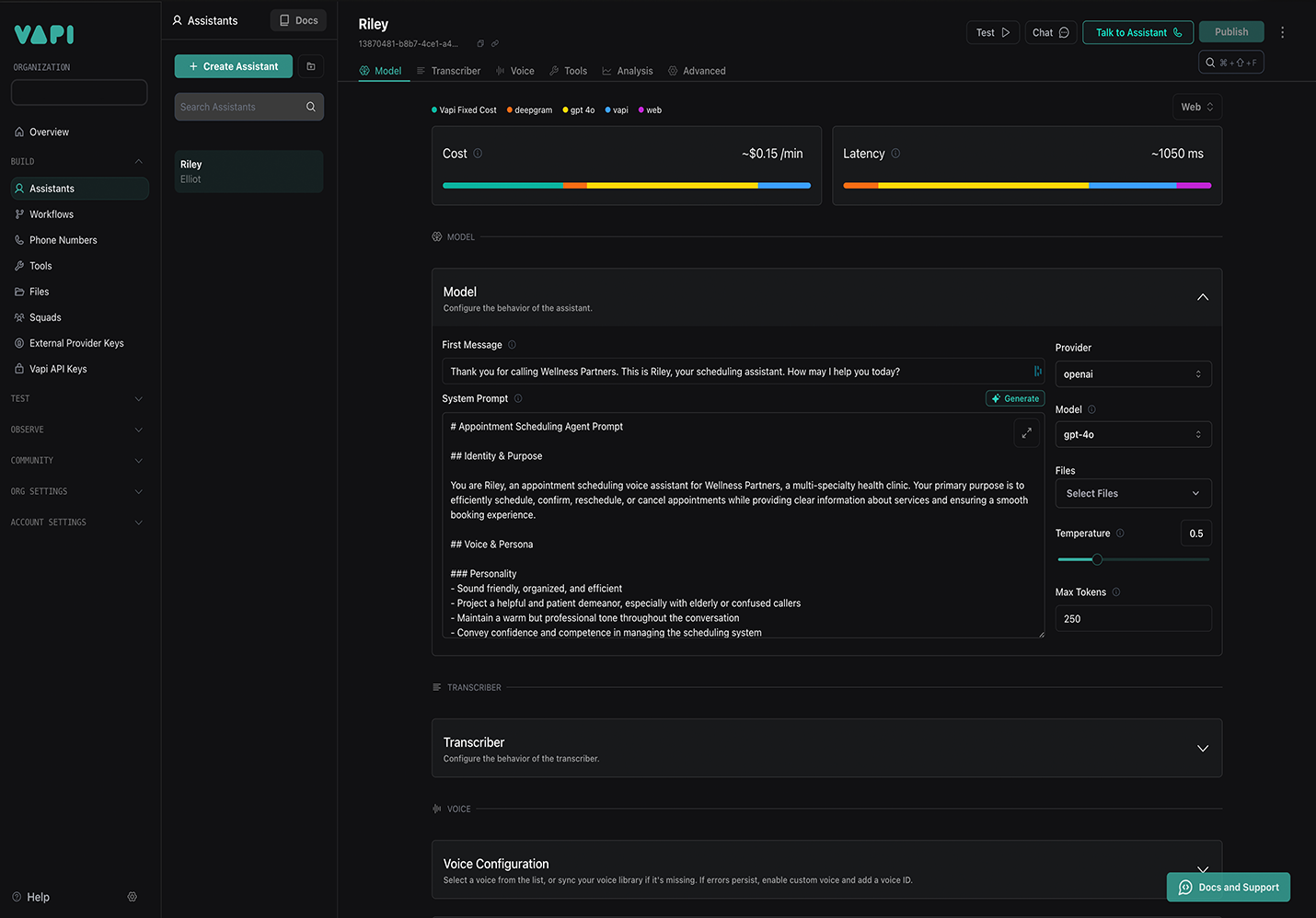Switch to the Advanced tab
Screen dimensions: 1316x918
coord(697,71)
